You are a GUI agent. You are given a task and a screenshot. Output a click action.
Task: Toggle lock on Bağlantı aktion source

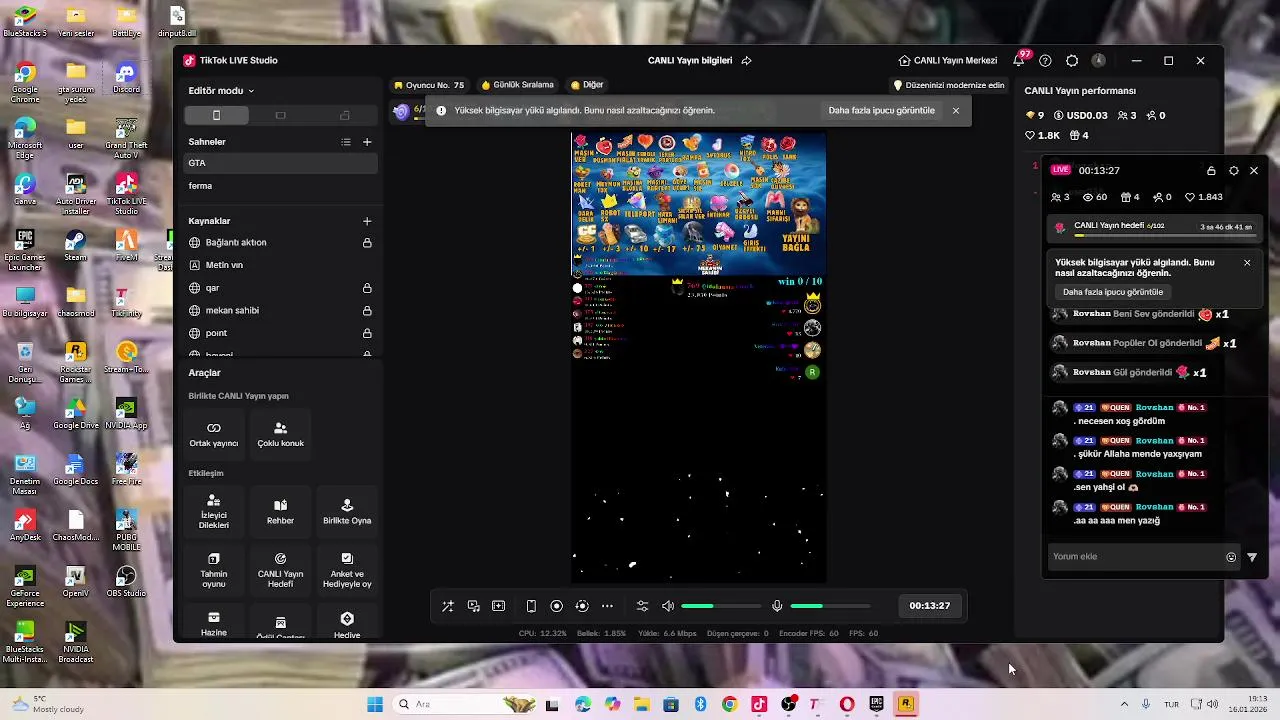click(367, 243)
